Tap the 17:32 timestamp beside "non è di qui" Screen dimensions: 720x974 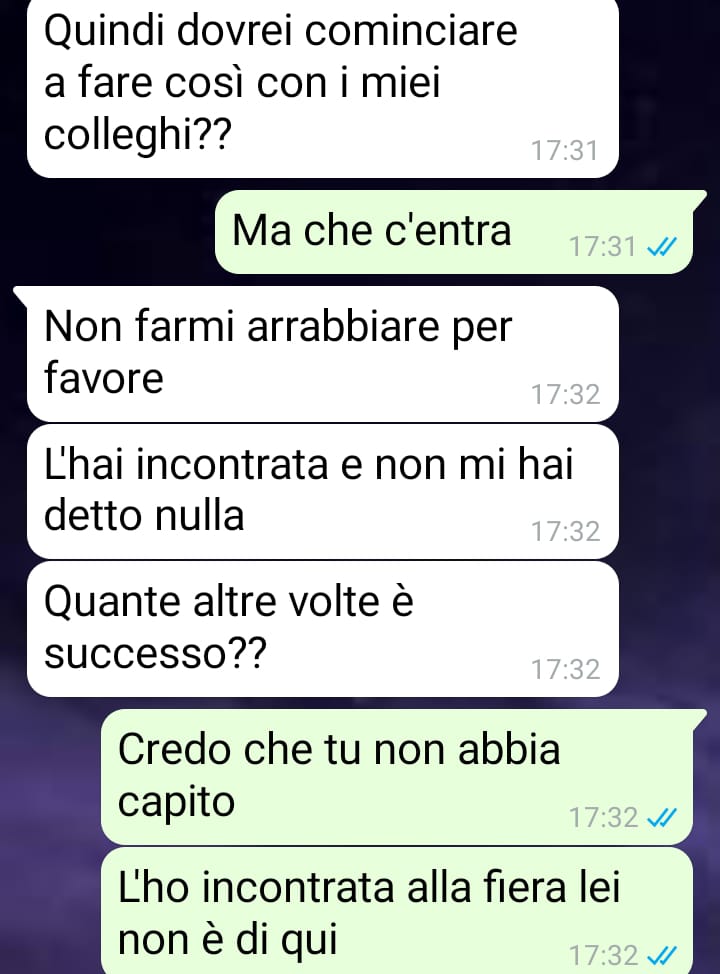tap(604, 955)
